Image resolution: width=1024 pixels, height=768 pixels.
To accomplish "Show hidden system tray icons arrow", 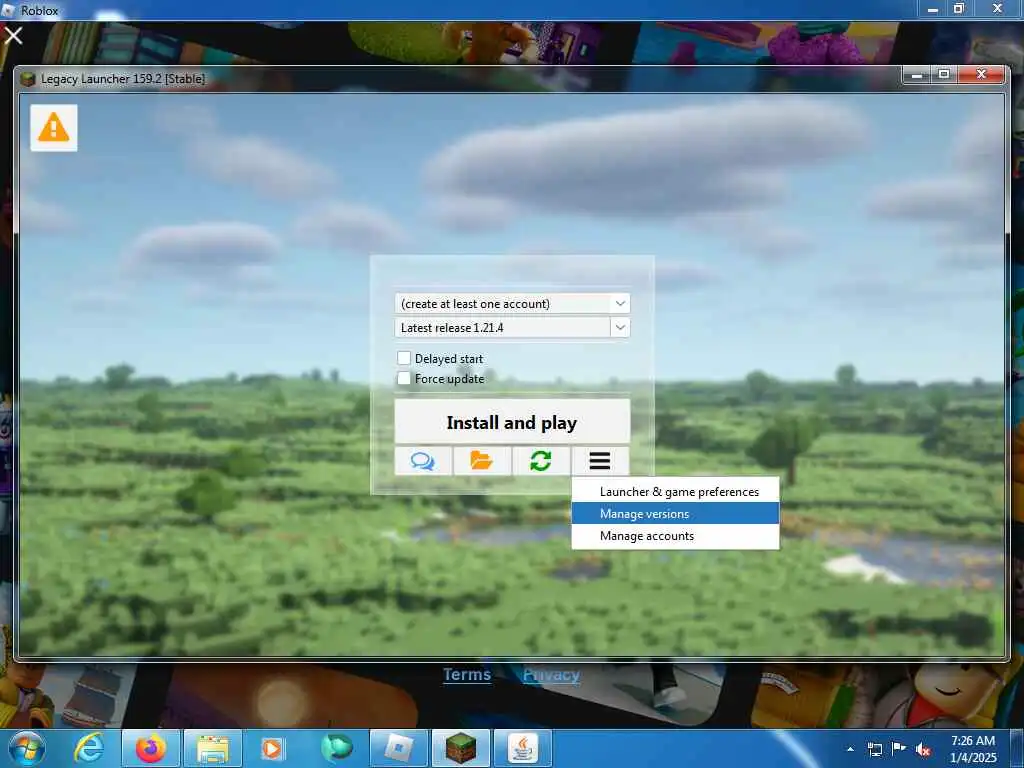I will pyautogui.click(x=850, y=749).
